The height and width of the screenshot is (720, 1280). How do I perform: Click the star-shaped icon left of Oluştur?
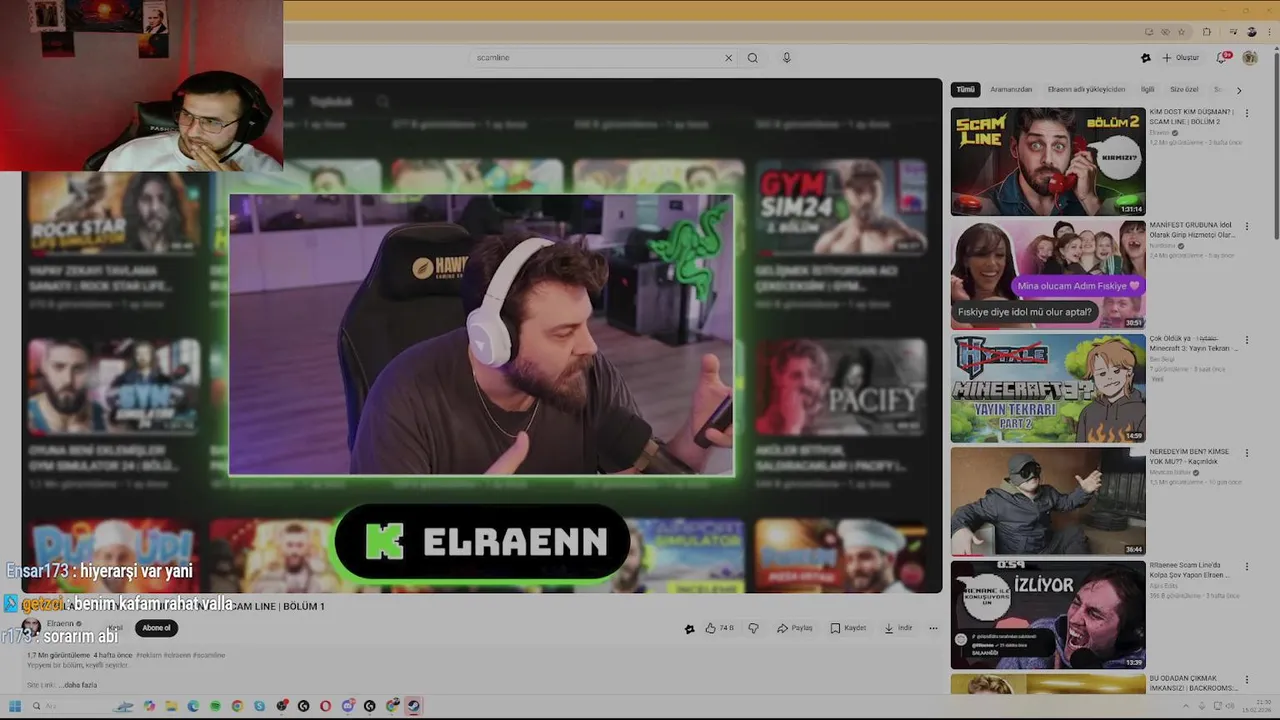pyautogui.click(x=1146, y=58)
